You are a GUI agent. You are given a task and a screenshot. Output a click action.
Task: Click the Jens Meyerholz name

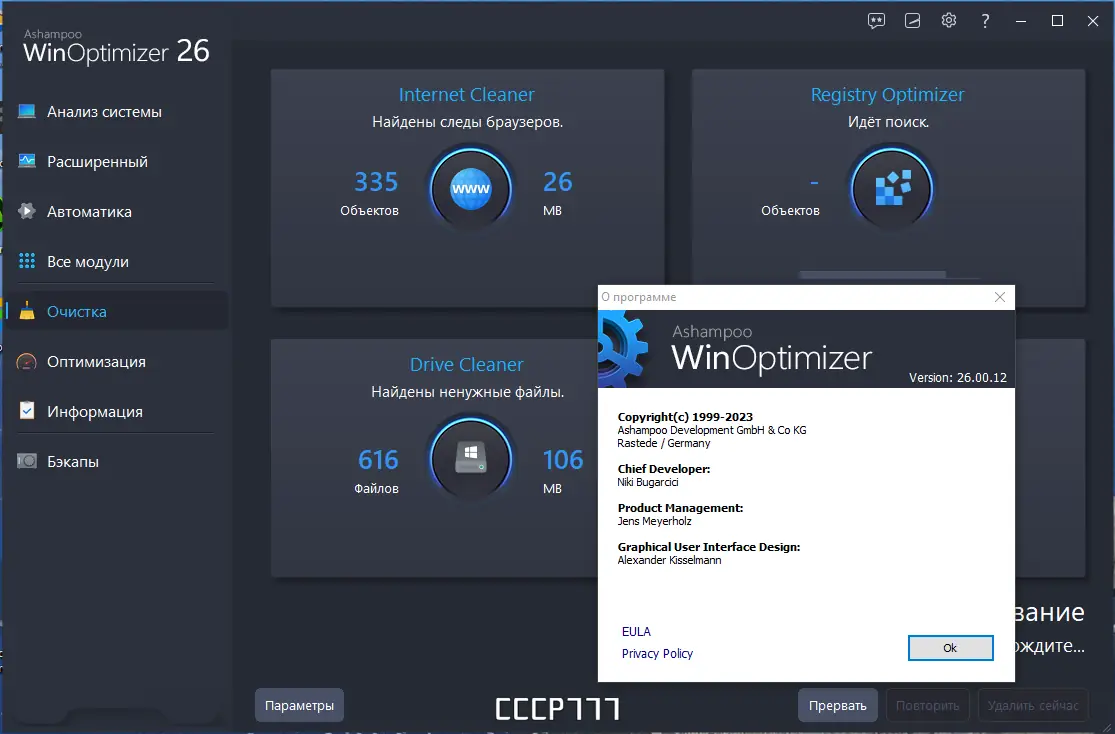pyautogui.click(x=654, y=521)
